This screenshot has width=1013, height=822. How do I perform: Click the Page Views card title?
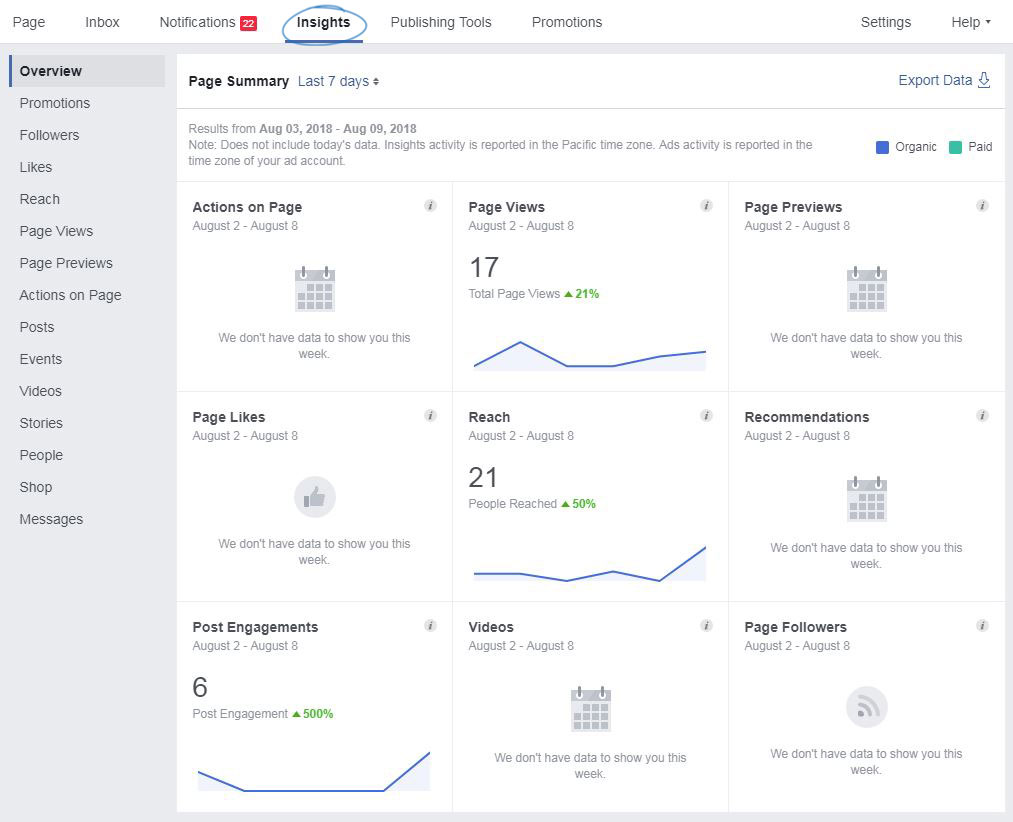pos(506,207)
